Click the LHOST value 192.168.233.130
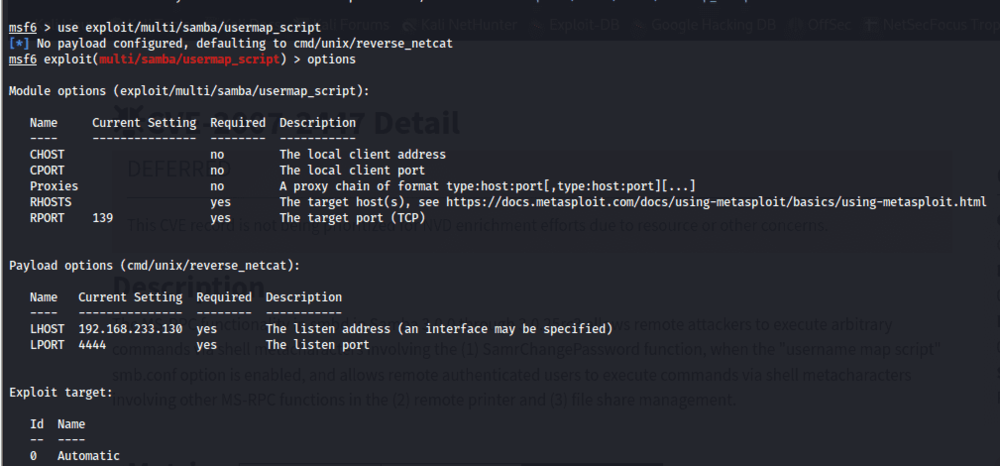This screenshot has width=1000, height=466. (x=130, y=329)
